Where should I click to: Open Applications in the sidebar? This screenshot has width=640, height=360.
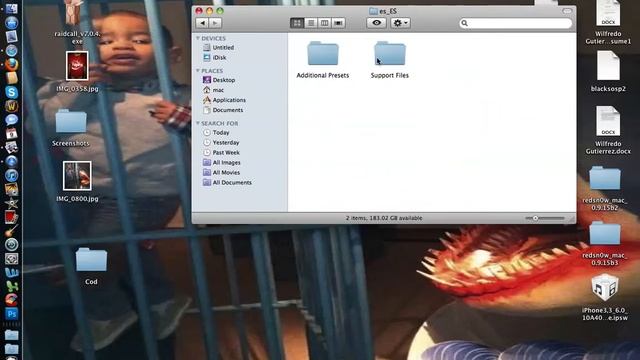tap(224, 100)
